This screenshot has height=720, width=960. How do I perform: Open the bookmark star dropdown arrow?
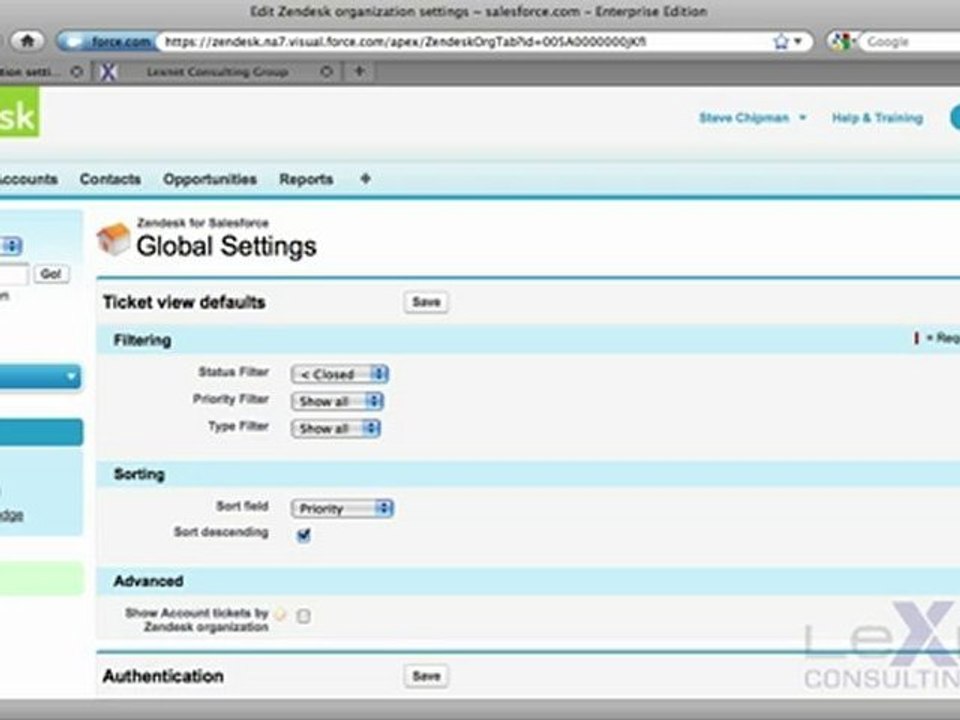[798, 42]
